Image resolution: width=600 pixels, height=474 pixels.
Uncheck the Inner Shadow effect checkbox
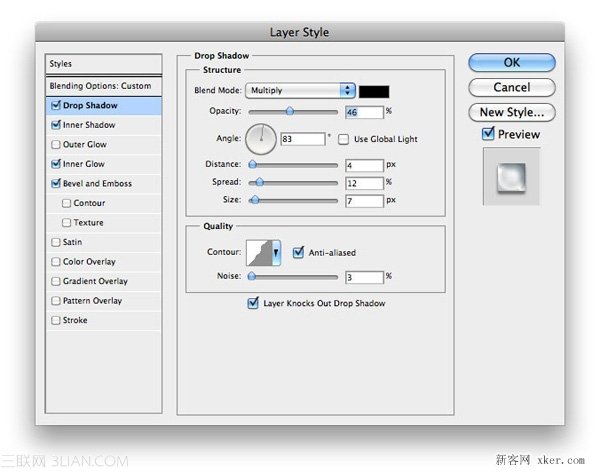56,124
